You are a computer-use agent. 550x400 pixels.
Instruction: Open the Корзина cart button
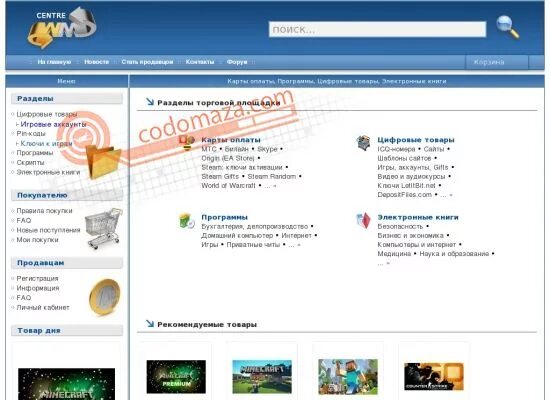pyautogui.click(x=497, y=62)
